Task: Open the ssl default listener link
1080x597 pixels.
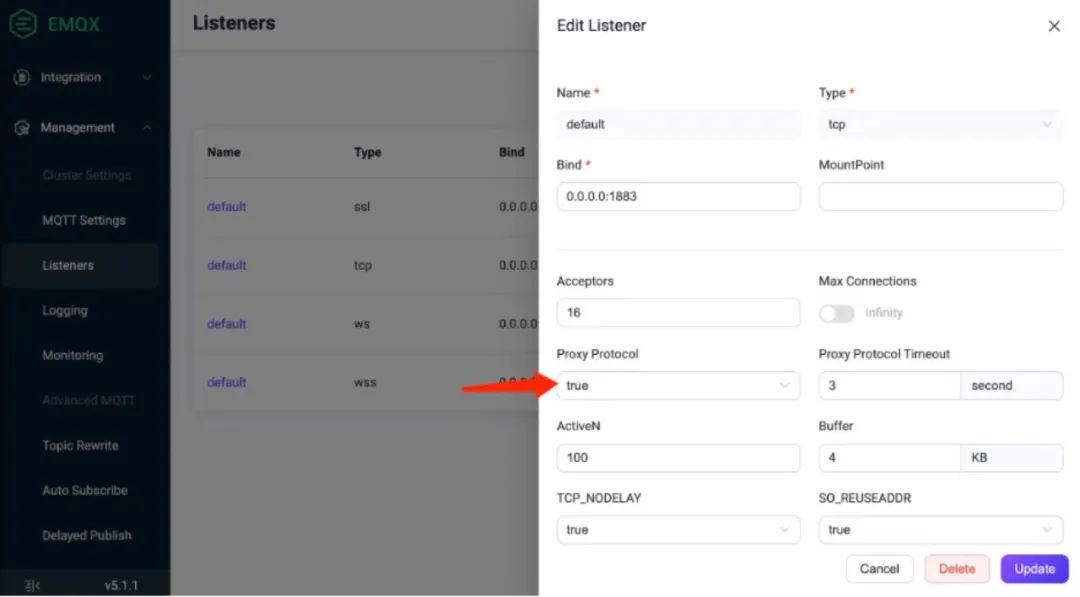Action: pos(227,207)
